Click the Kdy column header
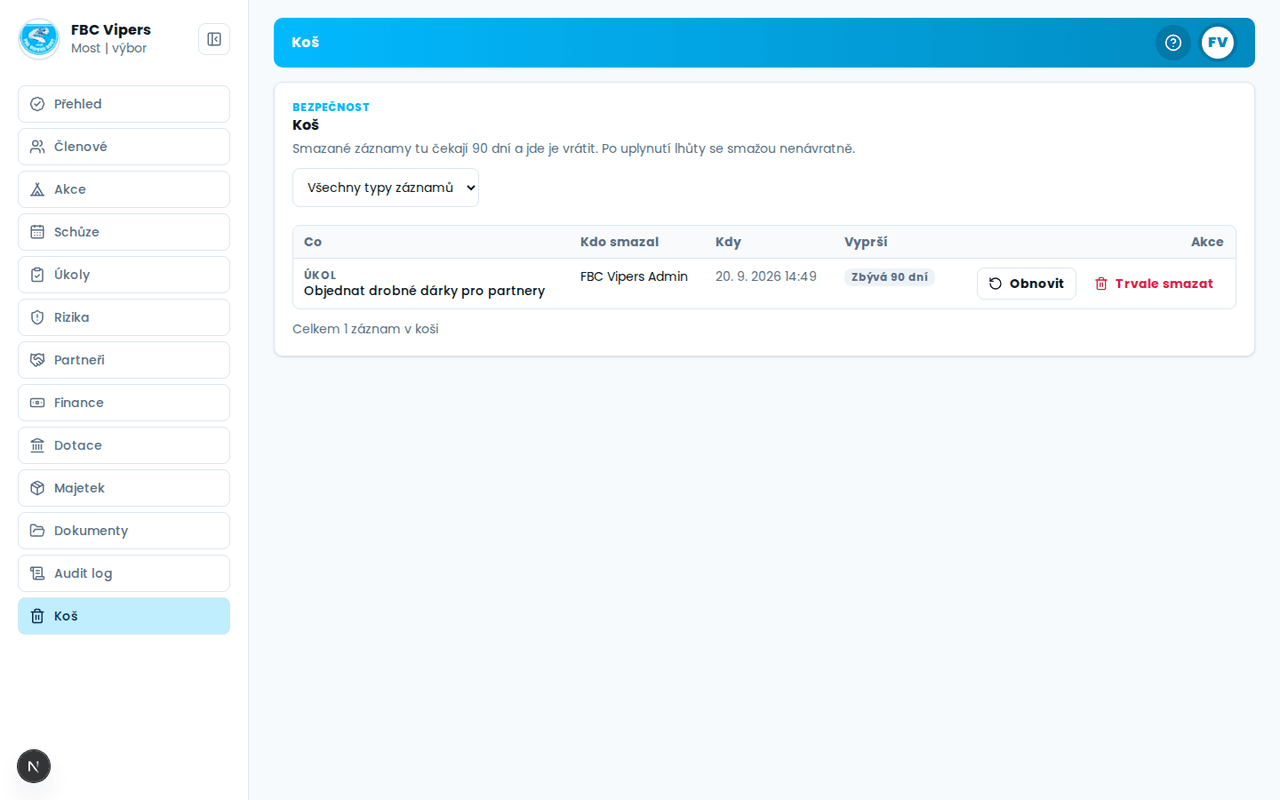1280x800 pixels. click(728, 242)
